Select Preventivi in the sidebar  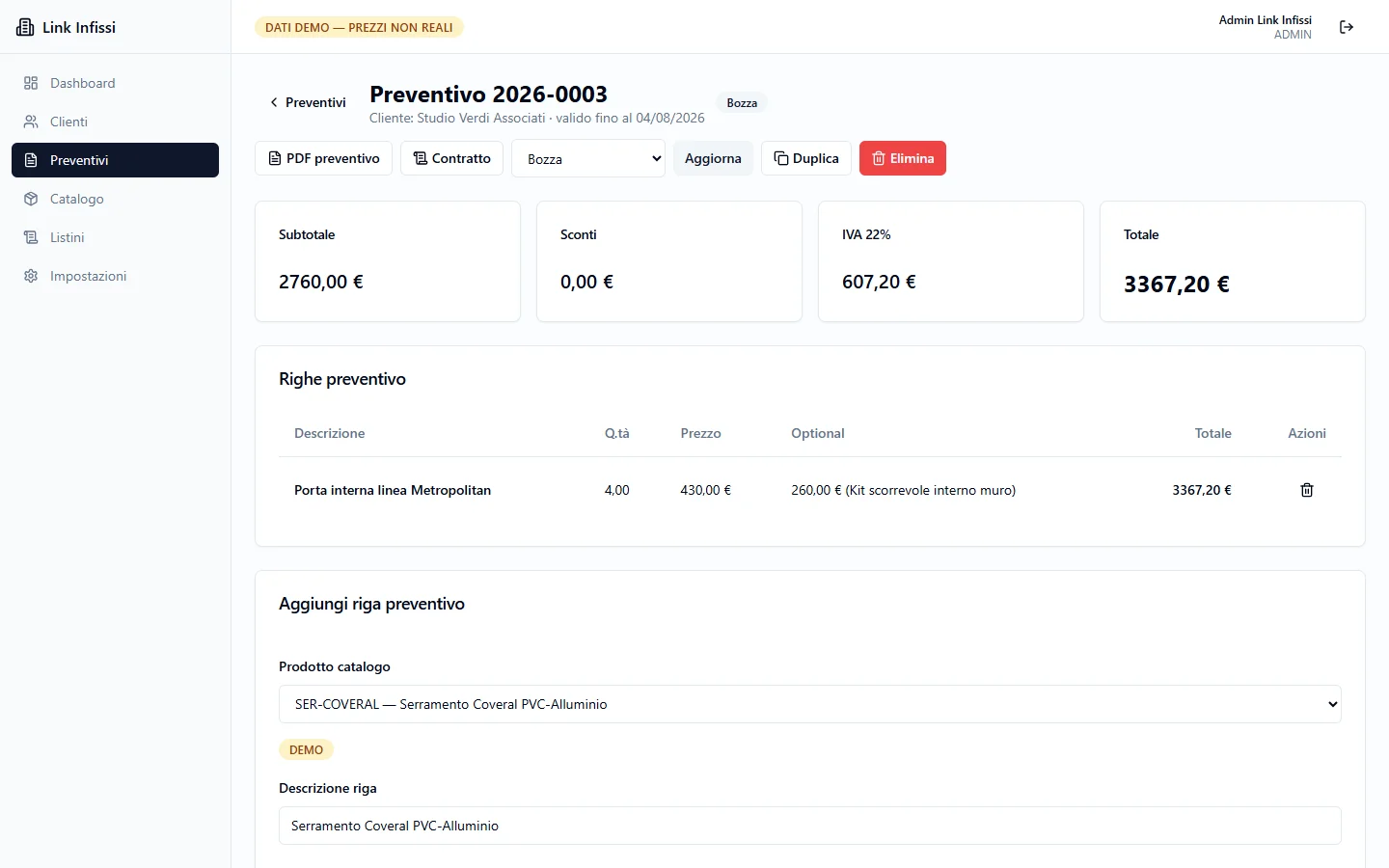115,160
